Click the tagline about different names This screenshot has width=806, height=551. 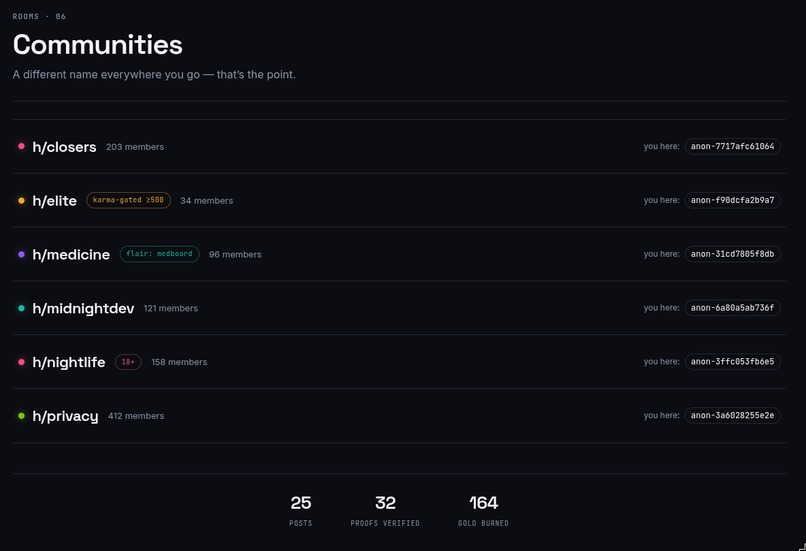tap(154, 75)
